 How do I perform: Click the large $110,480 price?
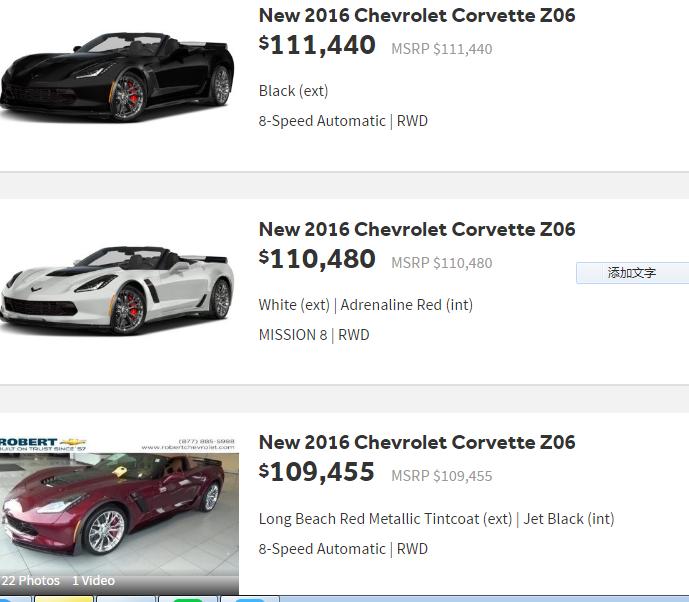coord(317,259)
